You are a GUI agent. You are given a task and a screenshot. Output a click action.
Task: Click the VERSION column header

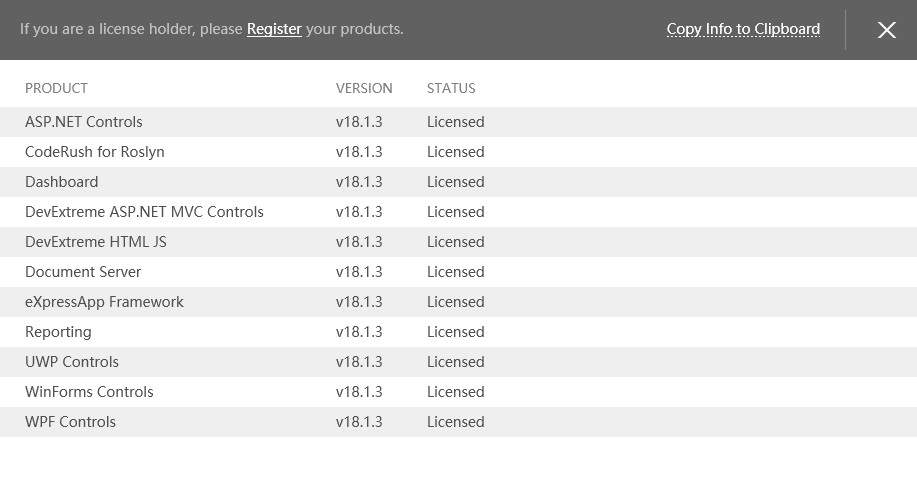[364, 88]
